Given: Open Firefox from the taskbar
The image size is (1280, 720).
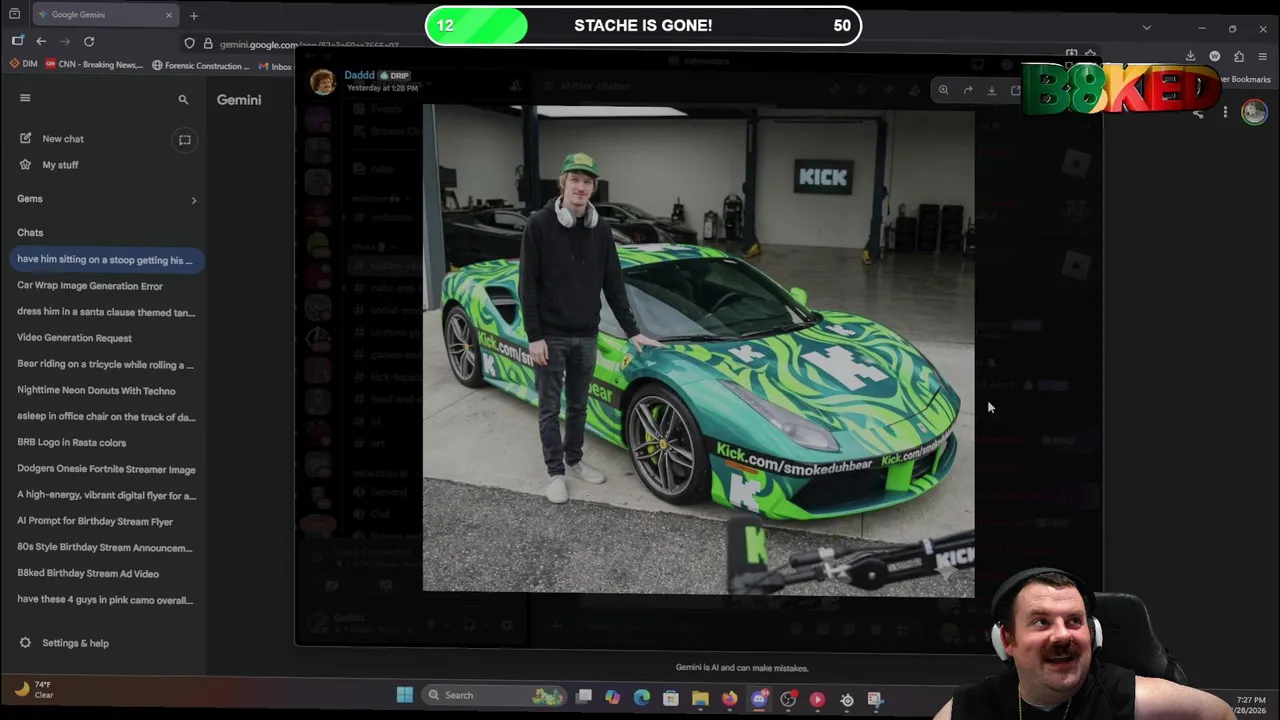Looking at the screenshot, I should 730,698.
